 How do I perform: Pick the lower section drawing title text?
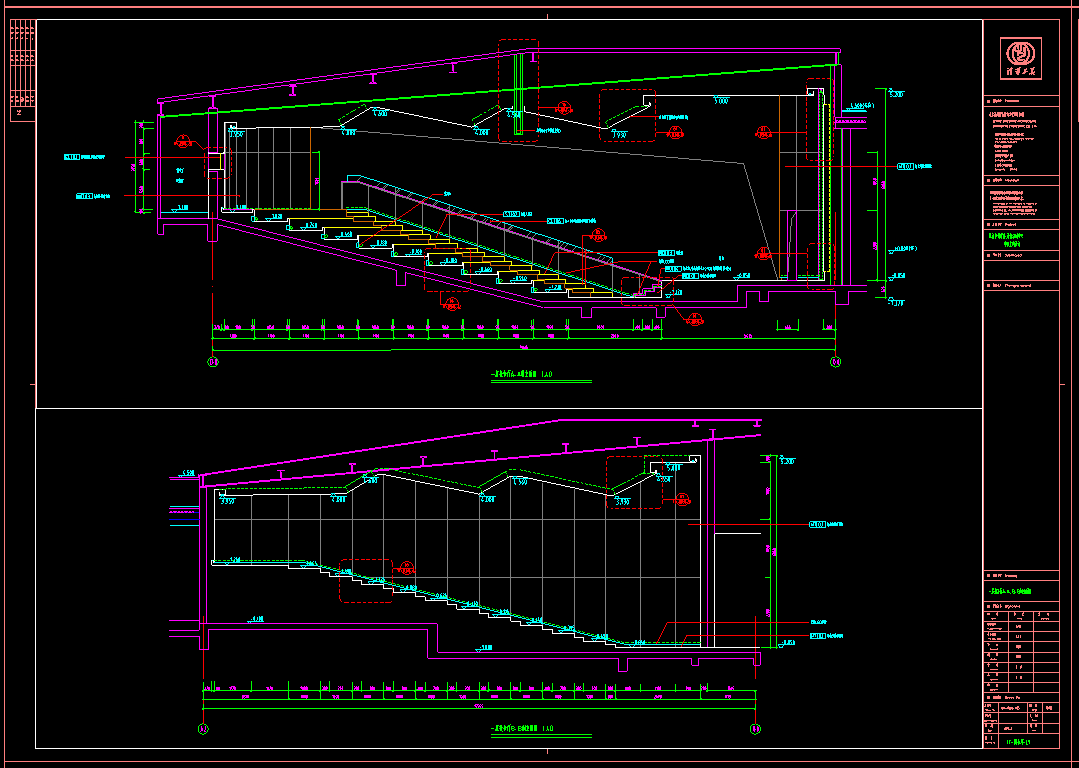click(522, 727)
